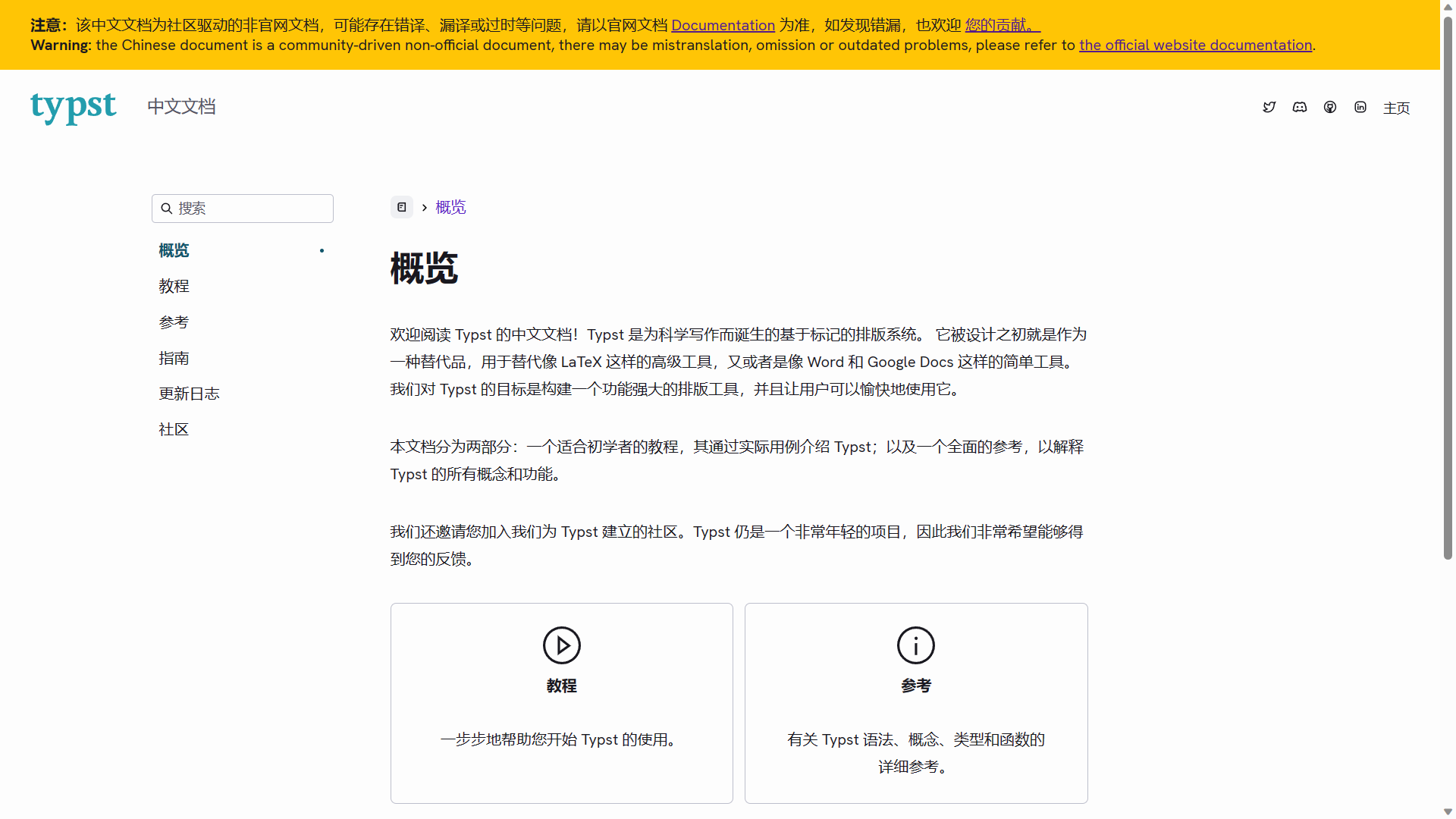Select 更新日志 in the sidebar
Viewport: 1456px width, 819px height.
[x=189, y=394]
